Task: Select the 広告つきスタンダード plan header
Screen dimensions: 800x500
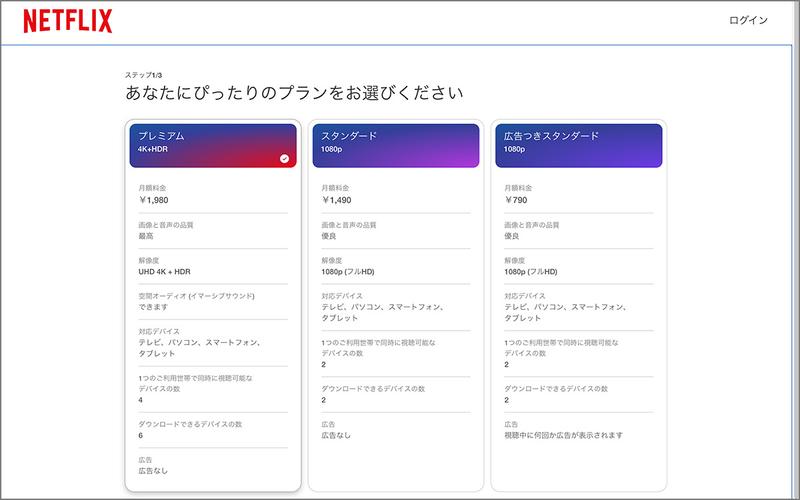Action: click(579, 145)
